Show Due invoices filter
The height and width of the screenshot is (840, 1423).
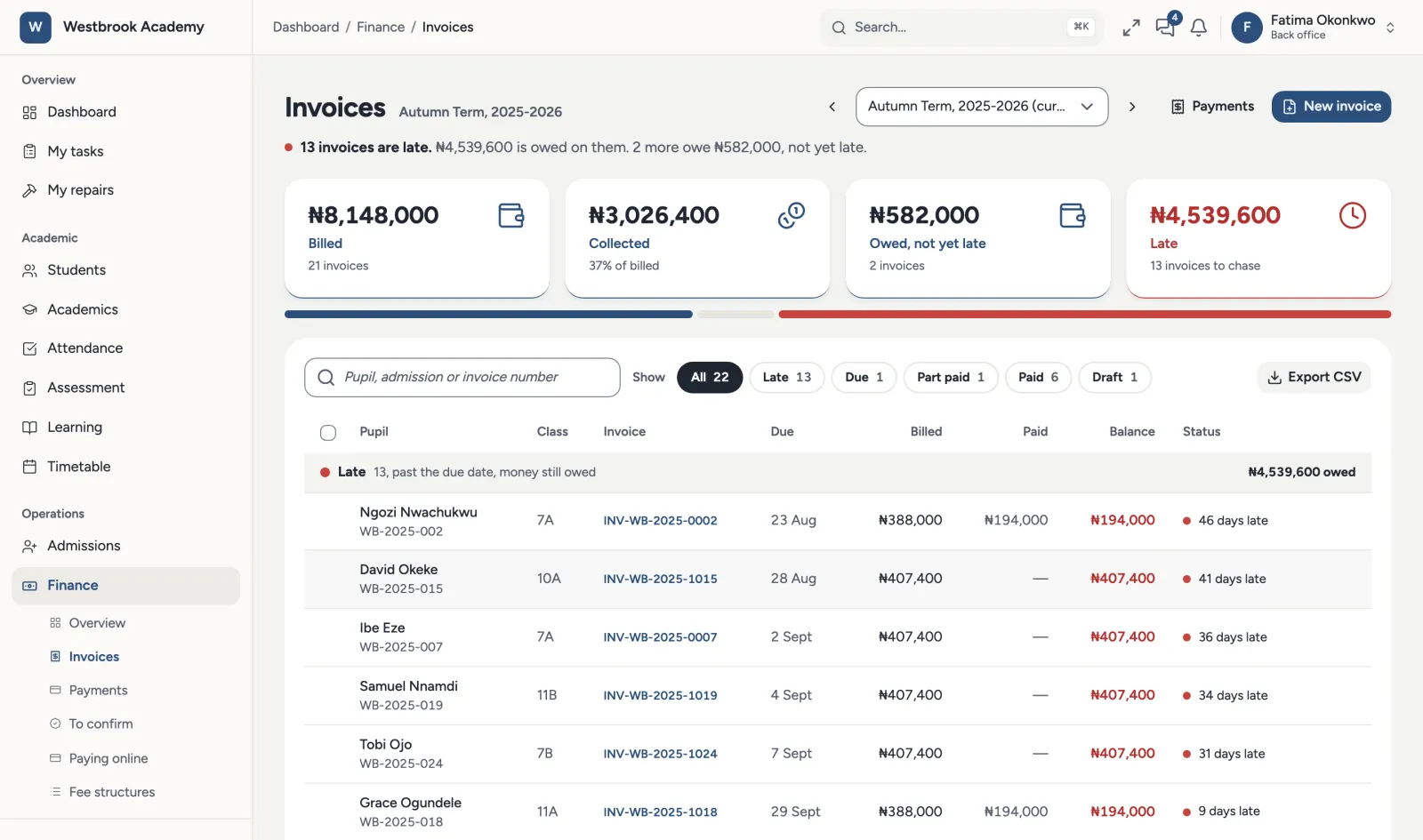[x=864, y=378]
